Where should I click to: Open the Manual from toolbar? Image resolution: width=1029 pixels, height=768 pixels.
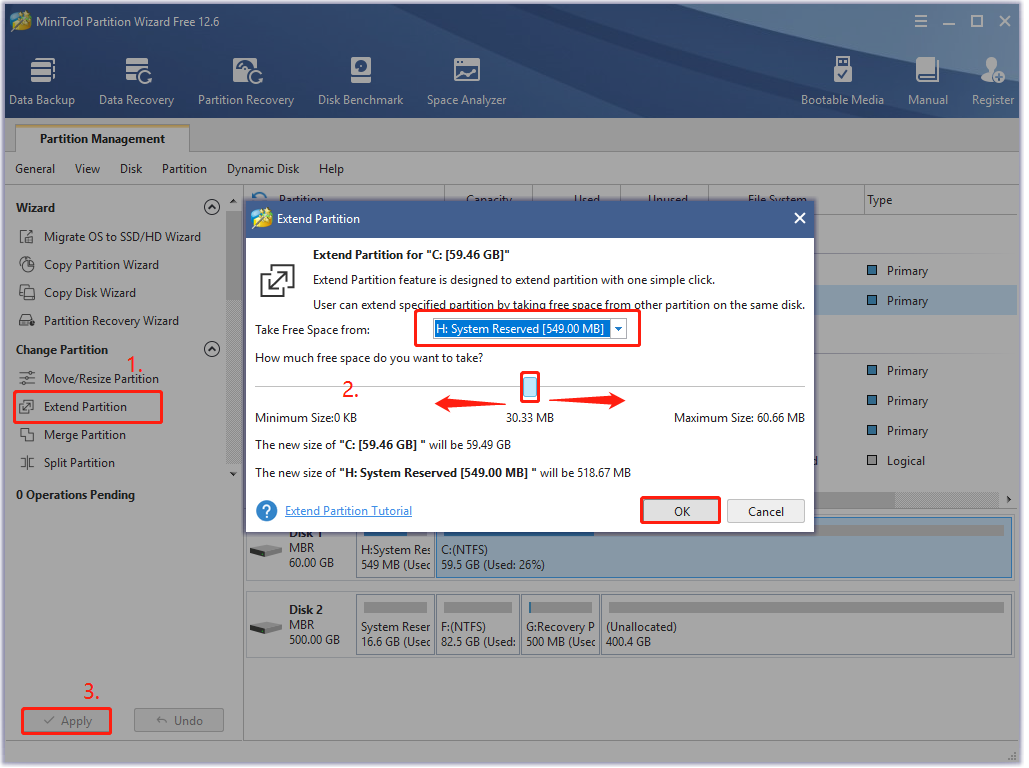click(x=927, y=81)
